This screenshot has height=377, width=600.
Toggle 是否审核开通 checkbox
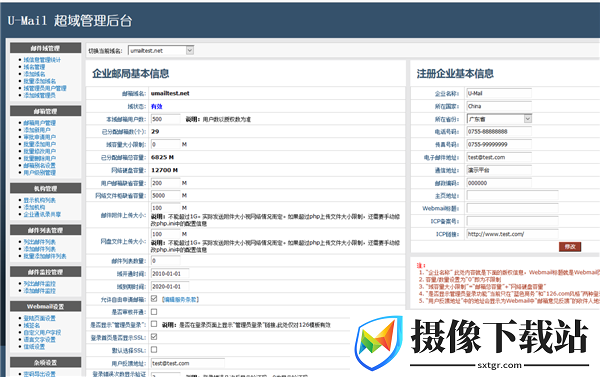point(154,312)
